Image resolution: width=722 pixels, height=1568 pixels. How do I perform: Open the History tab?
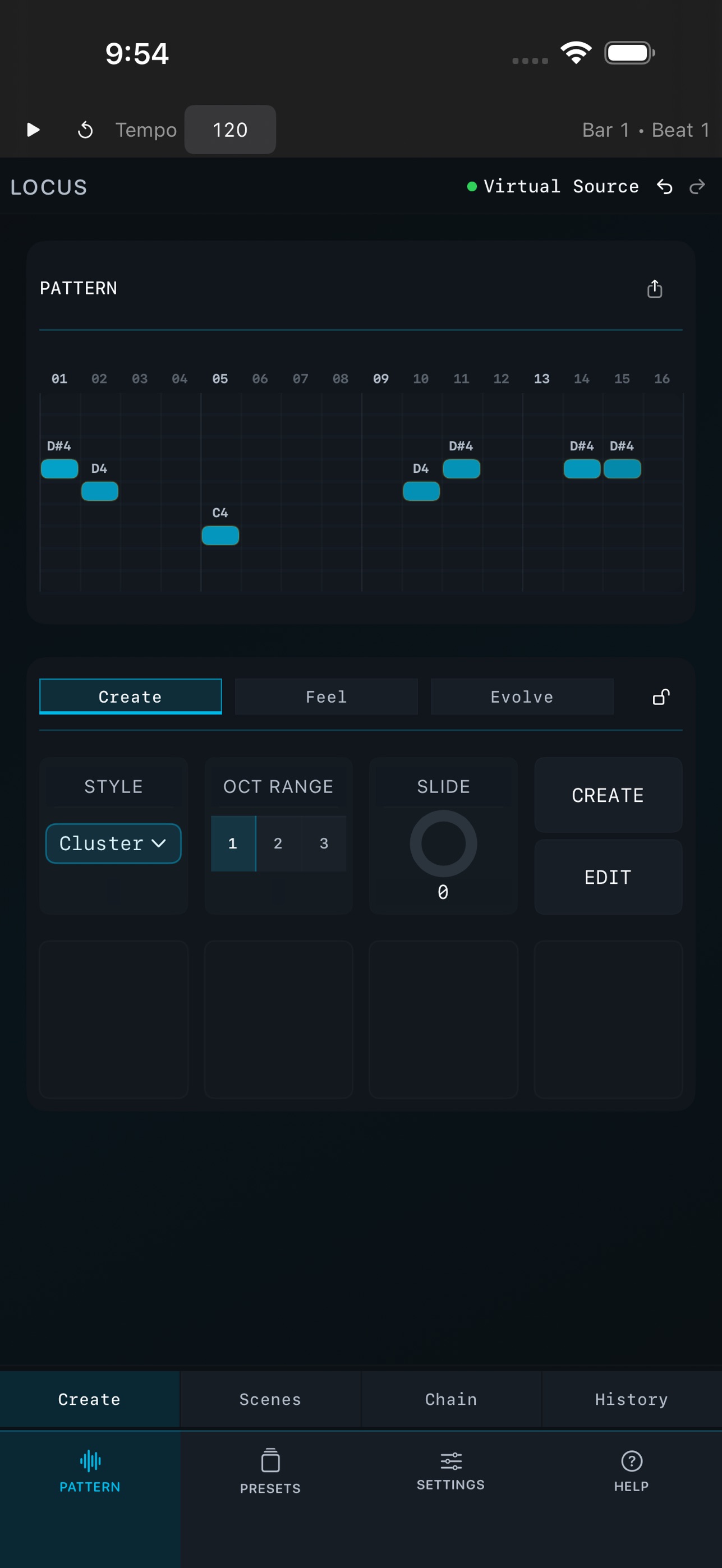click(631, 1399)
